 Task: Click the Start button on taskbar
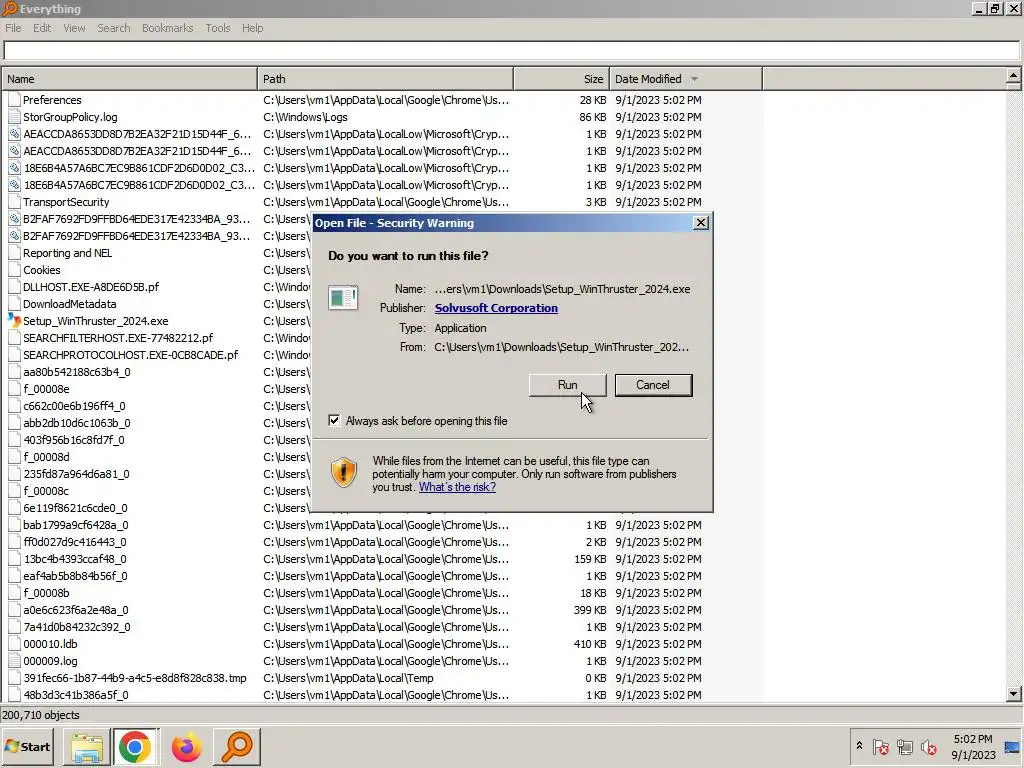[x=28, y=746]
